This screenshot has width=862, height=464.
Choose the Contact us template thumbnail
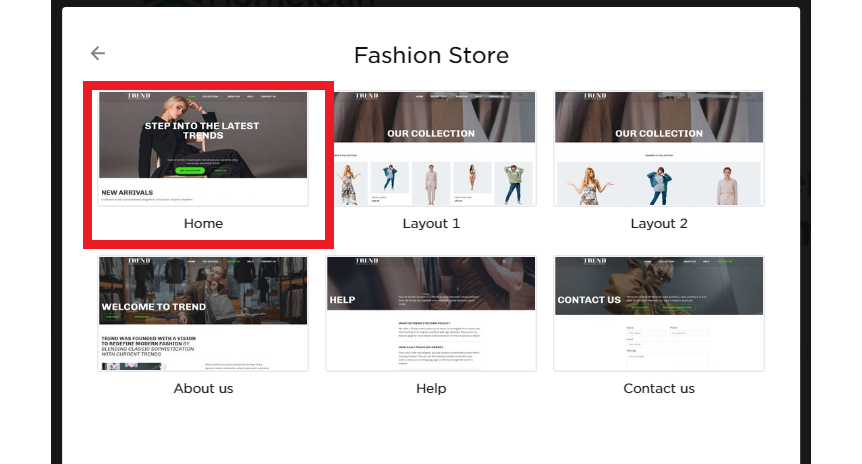pos(659,313)
